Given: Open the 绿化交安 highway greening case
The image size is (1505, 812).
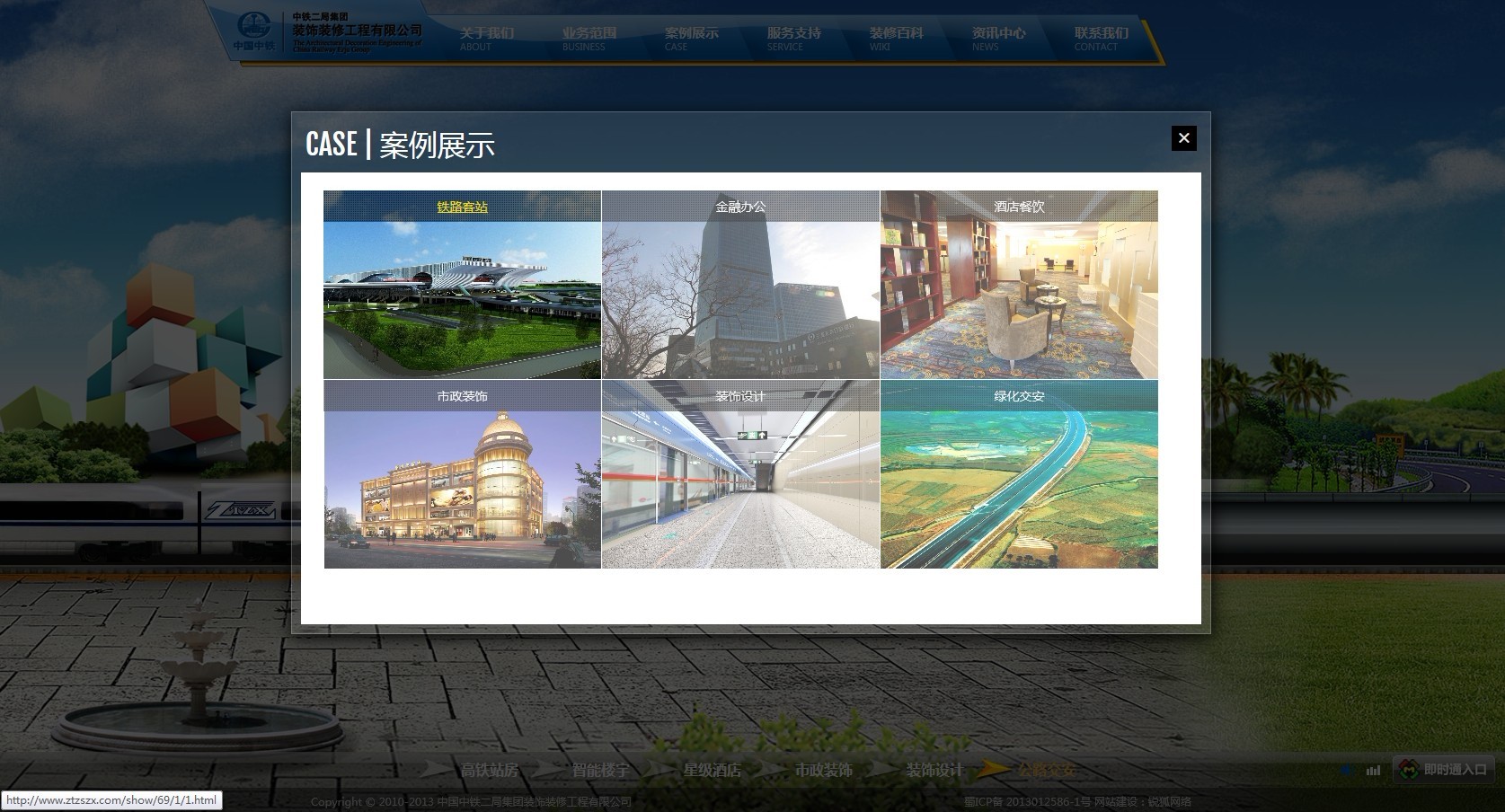Looking at the screenshot, I should (x=1019, y=475).
